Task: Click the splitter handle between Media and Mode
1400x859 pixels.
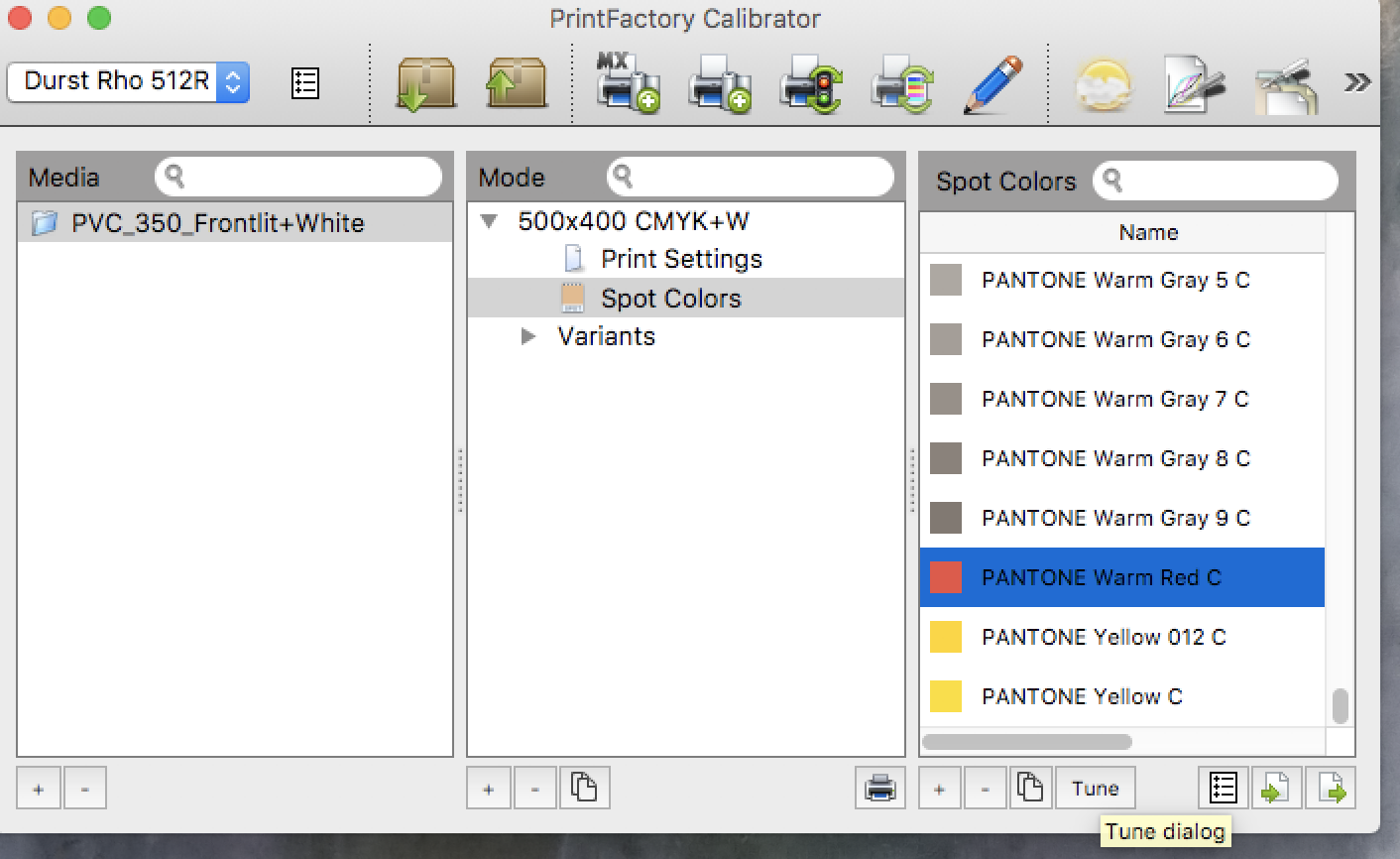Action: click(460, 480)
